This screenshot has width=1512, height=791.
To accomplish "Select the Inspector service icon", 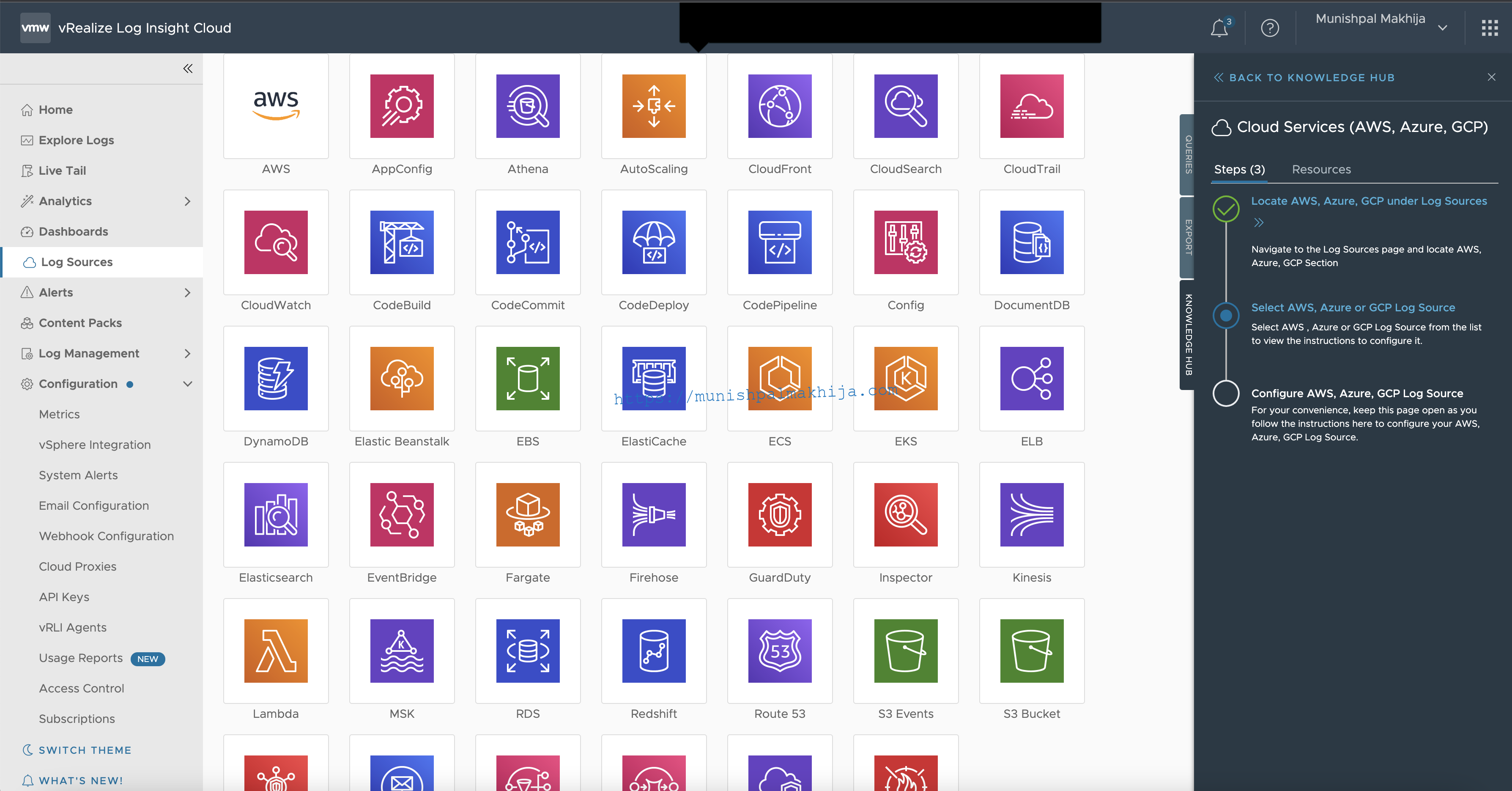I will coord(906,515).
